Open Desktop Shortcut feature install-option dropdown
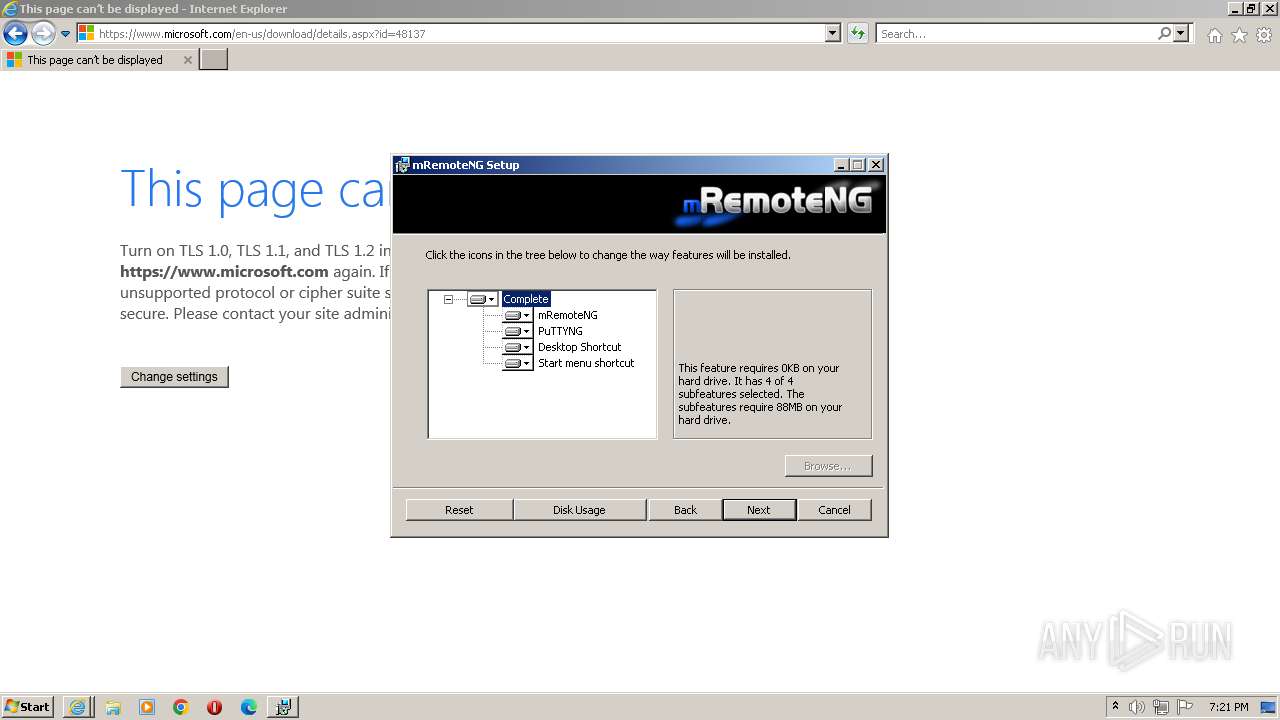 pyautogui.click(x=517, y=347)
